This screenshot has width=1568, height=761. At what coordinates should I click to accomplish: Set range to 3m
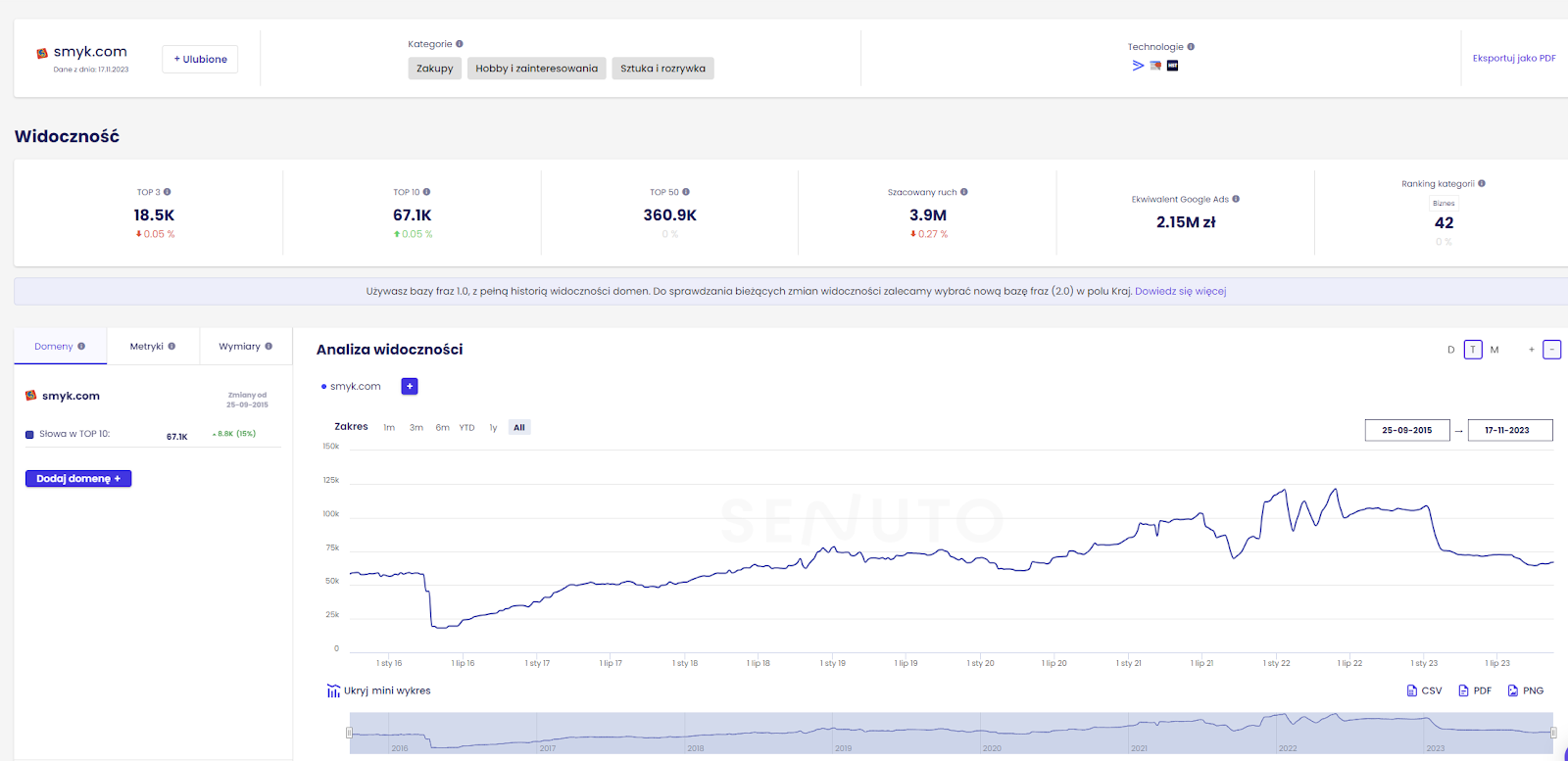tap(416, 427)
